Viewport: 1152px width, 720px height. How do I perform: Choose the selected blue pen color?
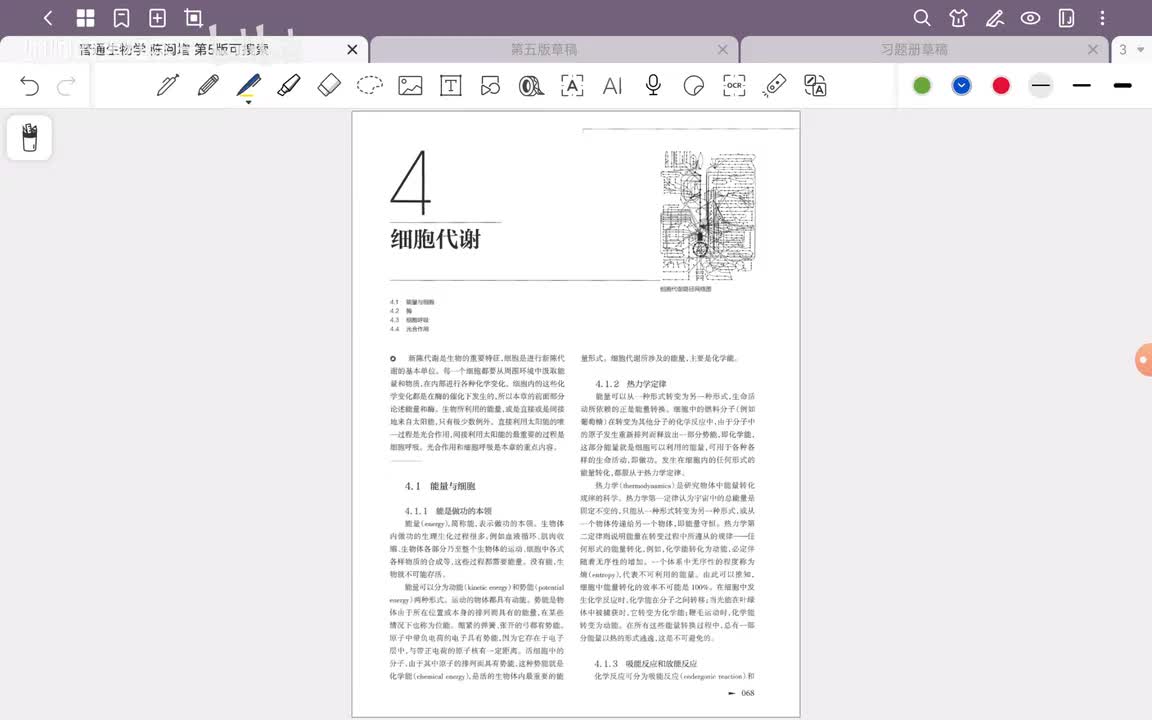pos(961,85)
